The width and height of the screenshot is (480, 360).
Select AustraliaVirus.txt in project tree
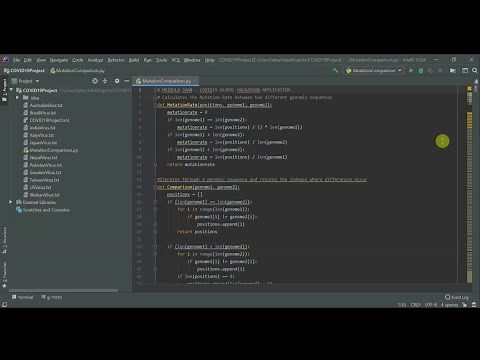[43, 105]
